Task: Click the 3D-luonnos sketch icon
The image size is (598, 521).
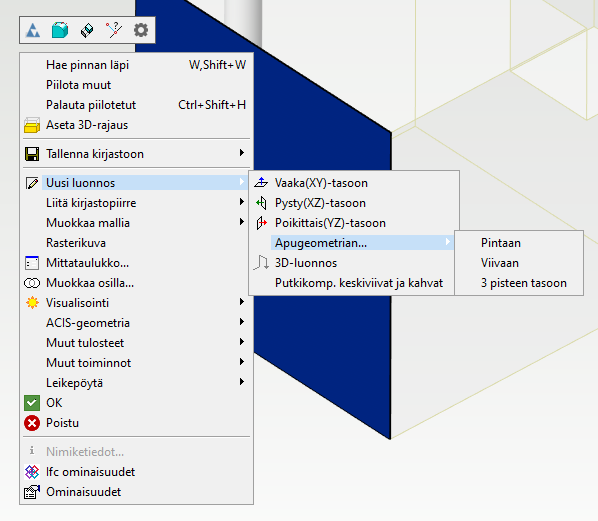Action: [x=261, y=263]
